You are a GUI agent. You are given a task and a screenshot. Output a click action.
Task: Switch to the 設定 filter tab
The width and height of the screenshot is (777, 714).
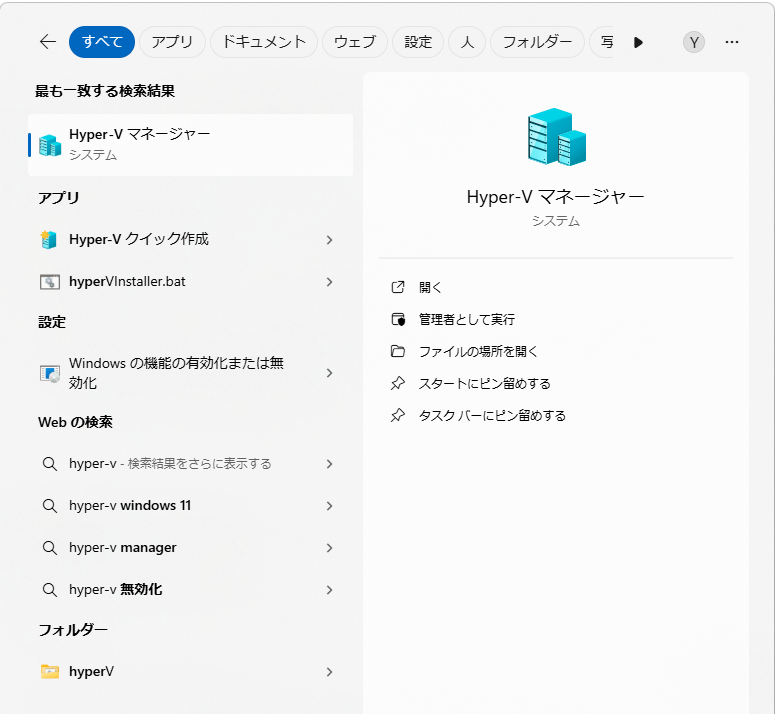click(418, 42)
